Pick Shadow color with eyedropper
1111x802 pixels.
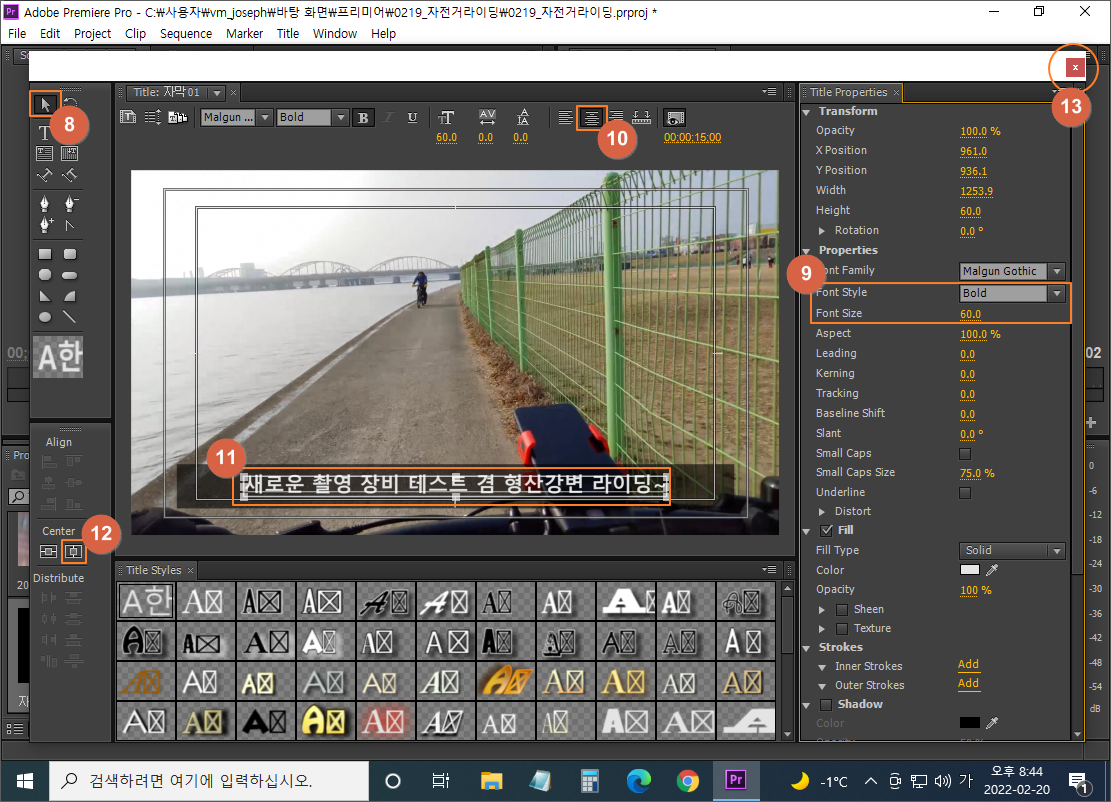(992, 723)
